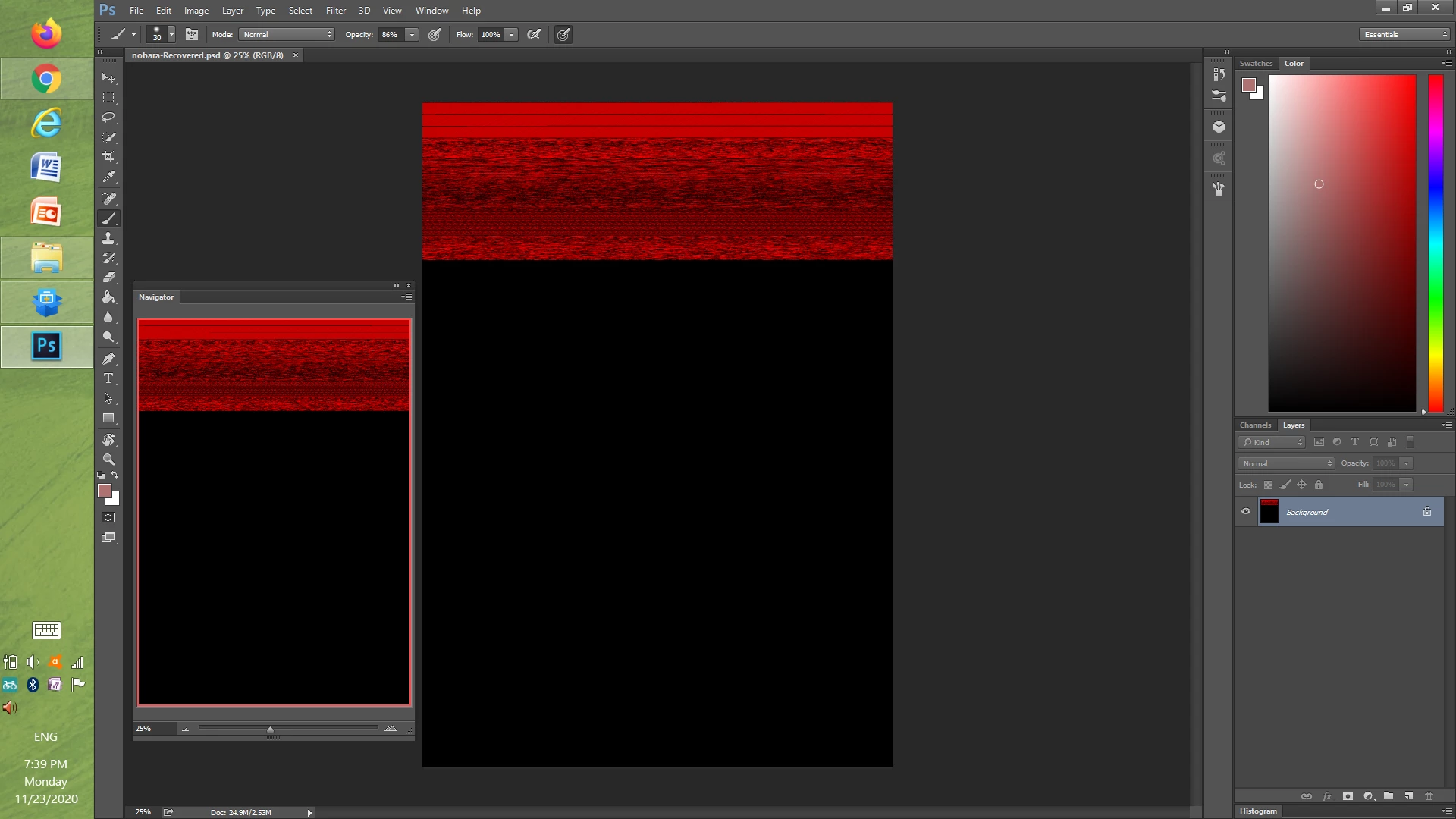The width and height of the screenshot is (1456, 819).
Task: Click the foreground color swatch in toolbar
Action: click(x=105, y=491)
